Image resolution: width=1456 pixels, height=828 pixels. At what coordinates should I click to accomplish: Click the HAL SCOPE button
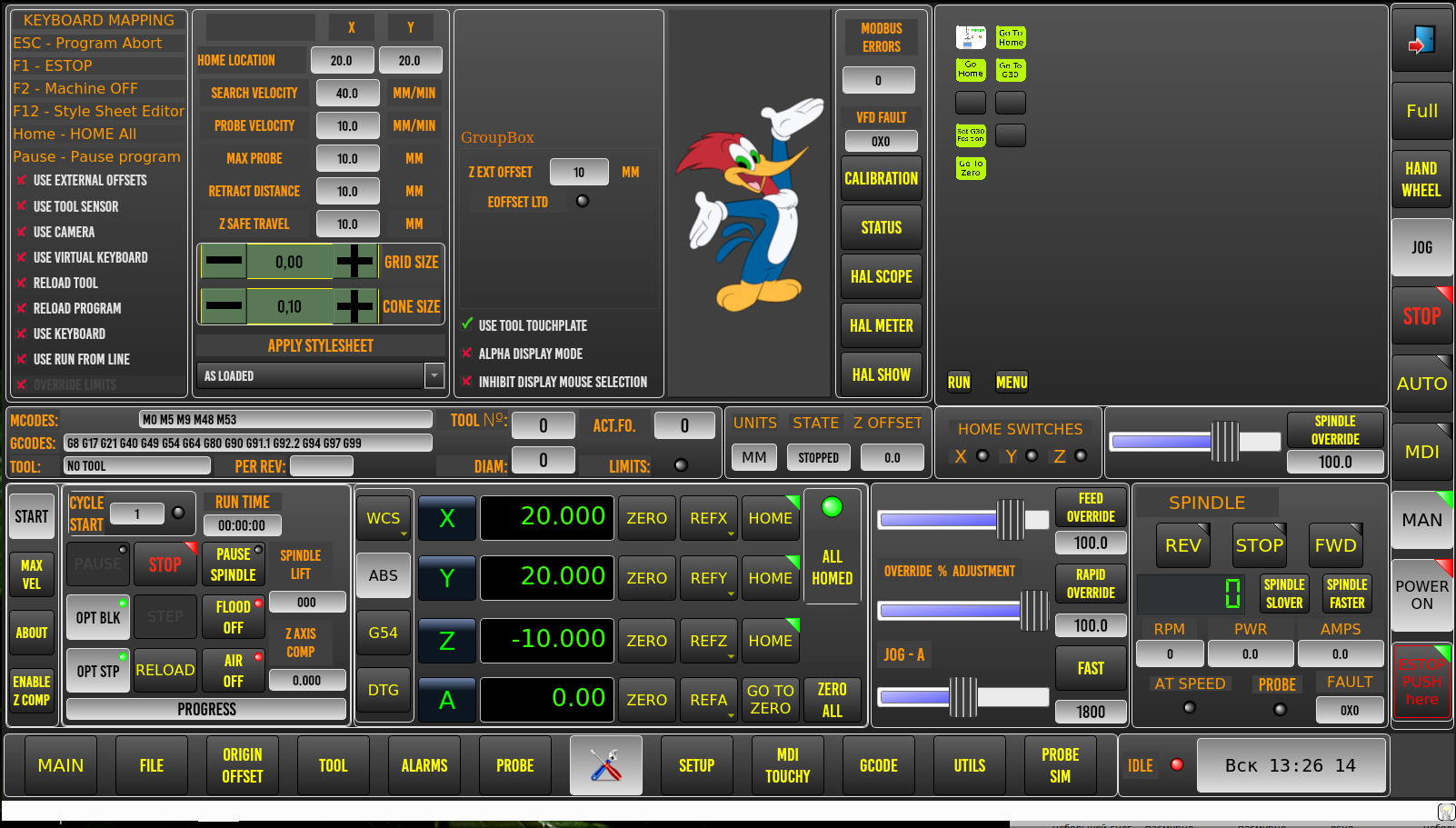[882, 276]
